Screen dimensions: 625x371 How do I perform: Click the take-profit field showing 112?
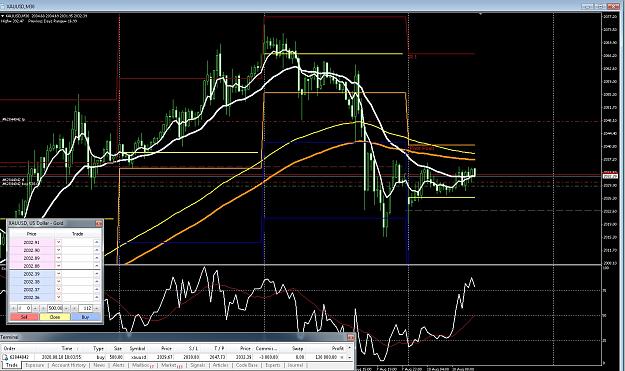[85, 308]
